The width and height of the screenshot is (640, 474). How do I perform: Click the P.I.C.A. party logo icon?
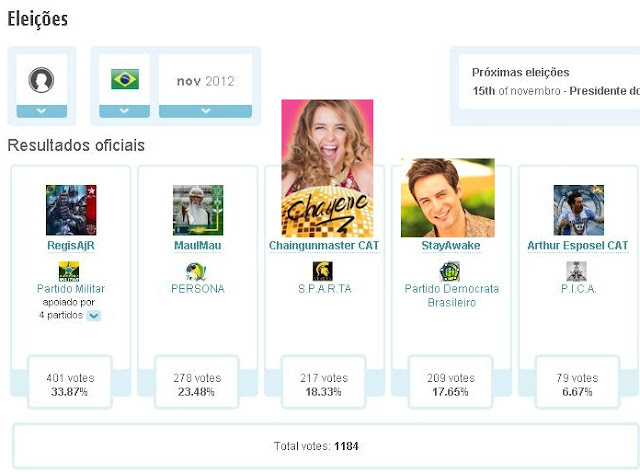(576, 271)
